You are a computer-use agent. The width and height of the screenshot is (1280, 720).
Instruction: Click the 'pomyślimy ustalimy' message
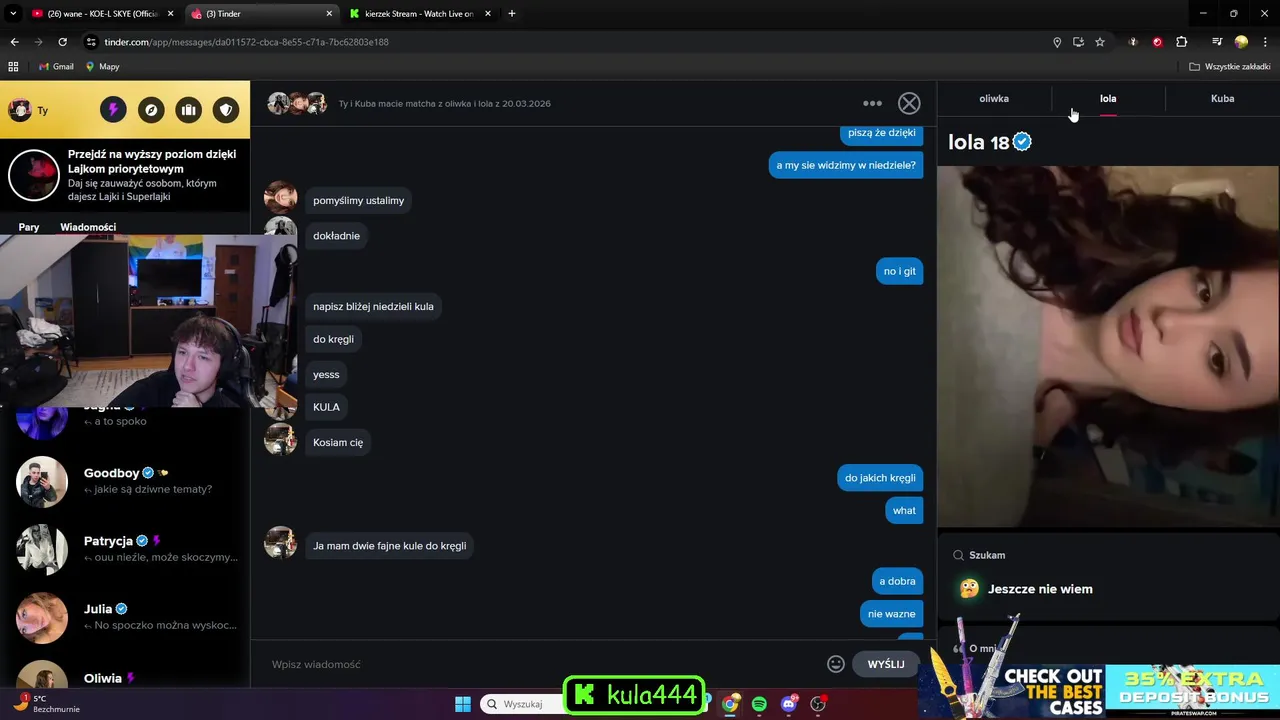click(358, 201)
